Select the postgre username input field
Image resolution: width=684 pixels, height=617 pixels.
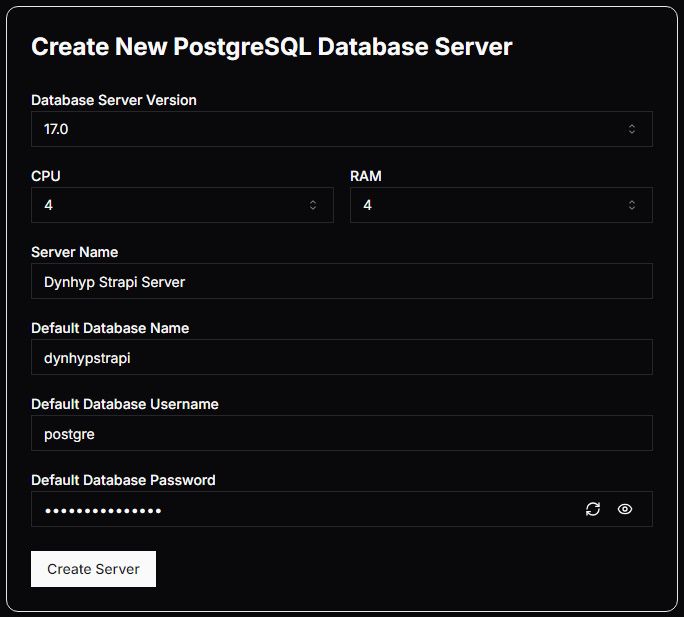[342, 433]
